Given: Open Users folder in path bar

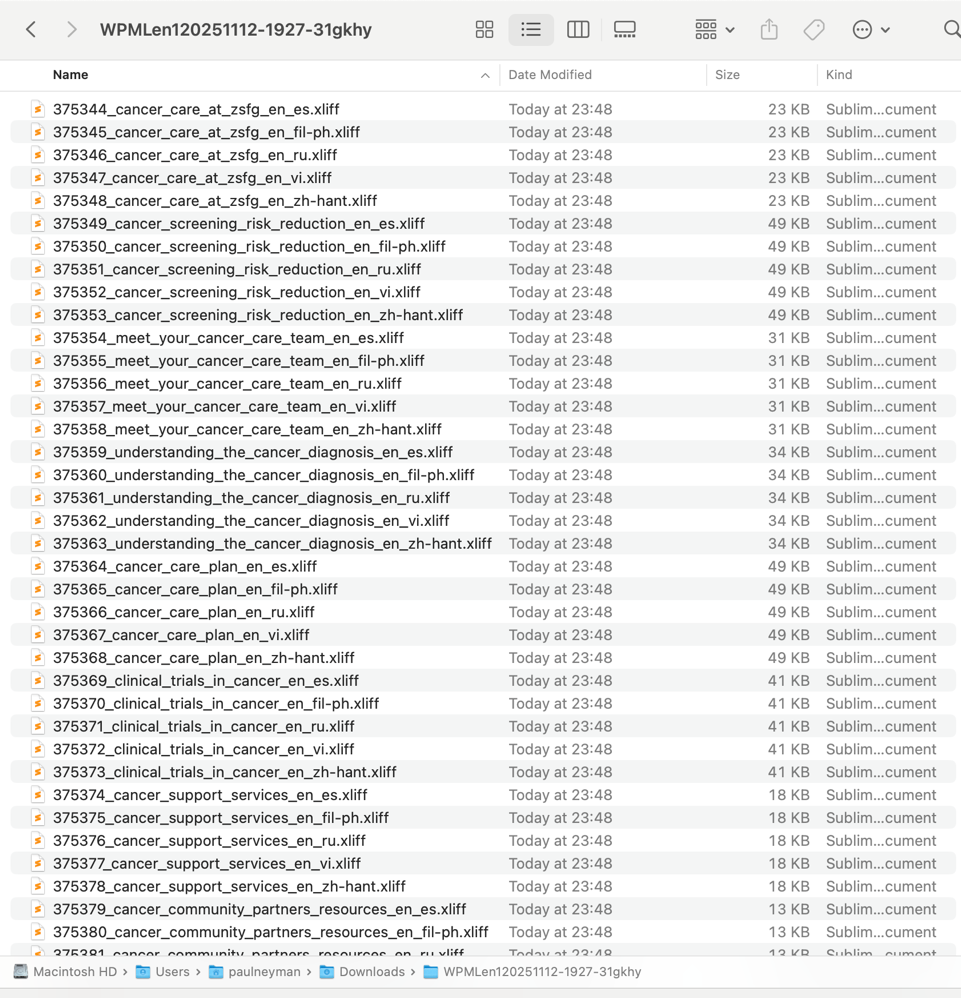Looking at the screenshot, I should point(163,972).
